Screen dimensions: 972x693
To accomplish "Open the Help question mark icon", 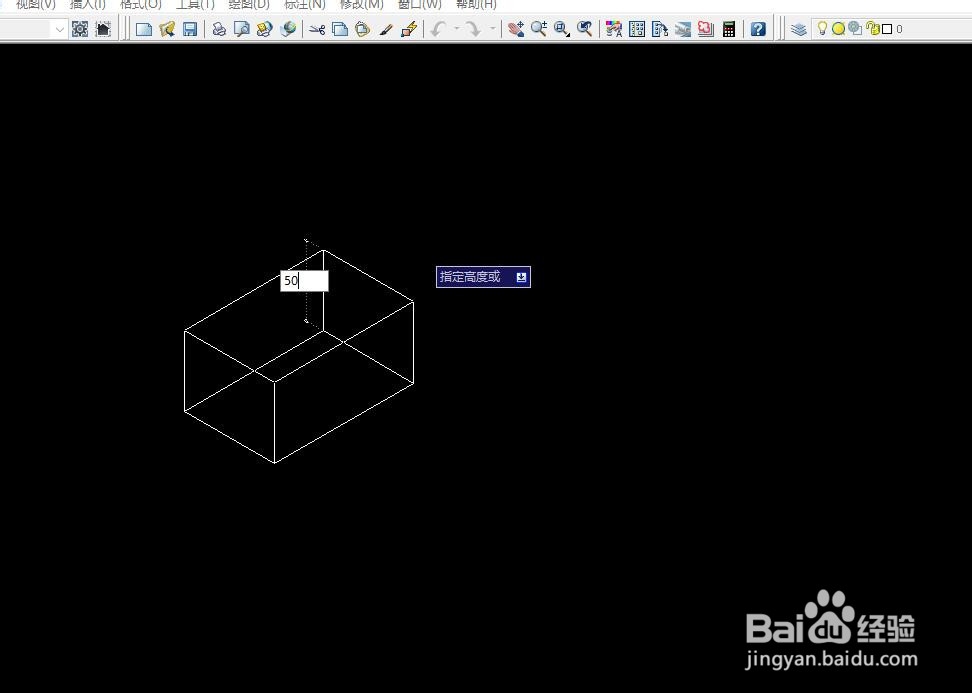I will point(758,29).
